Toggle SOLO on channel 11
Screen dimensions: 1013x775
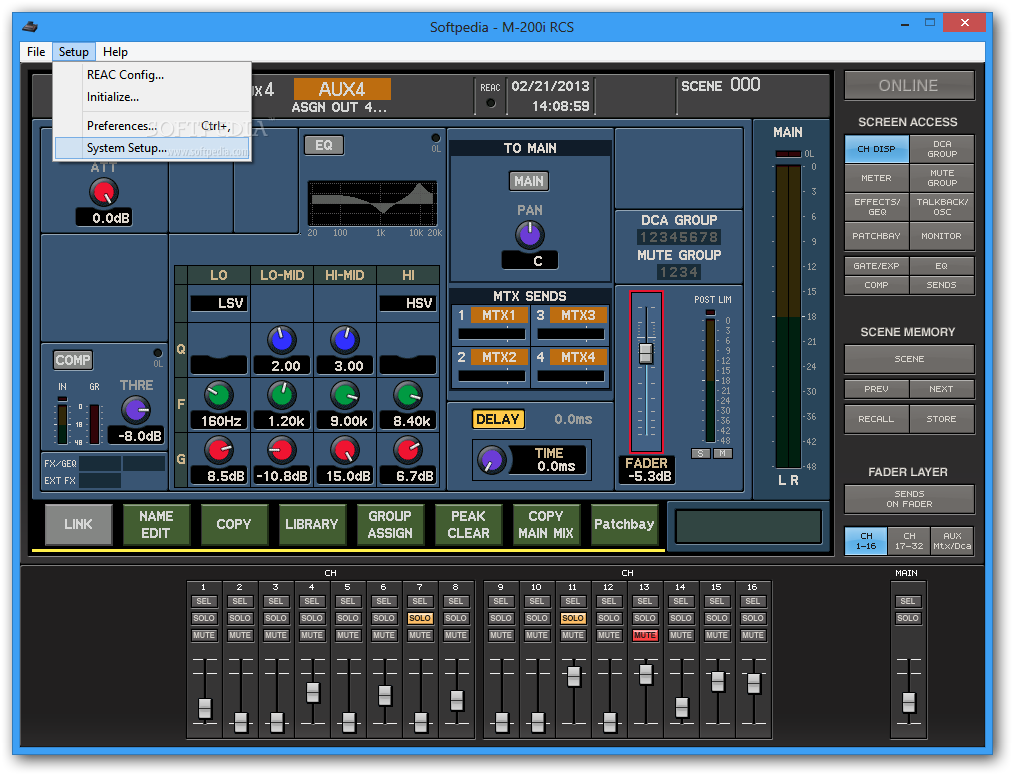click(572, 618)
